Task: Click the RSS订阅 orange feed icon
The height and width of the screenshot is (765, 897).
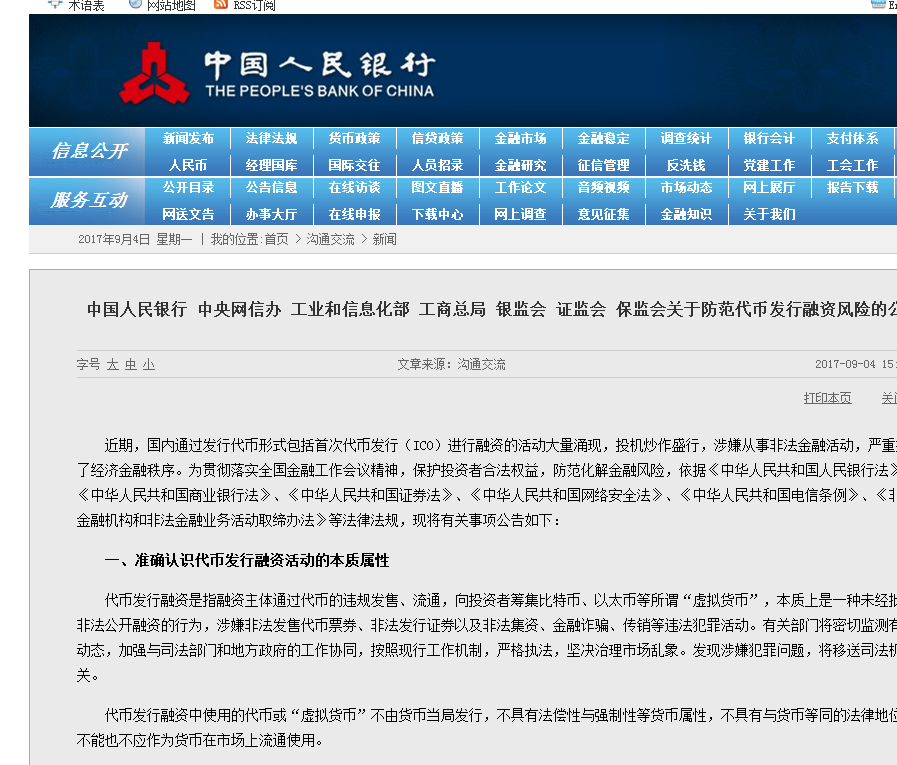Action: [x=221, y=5]
